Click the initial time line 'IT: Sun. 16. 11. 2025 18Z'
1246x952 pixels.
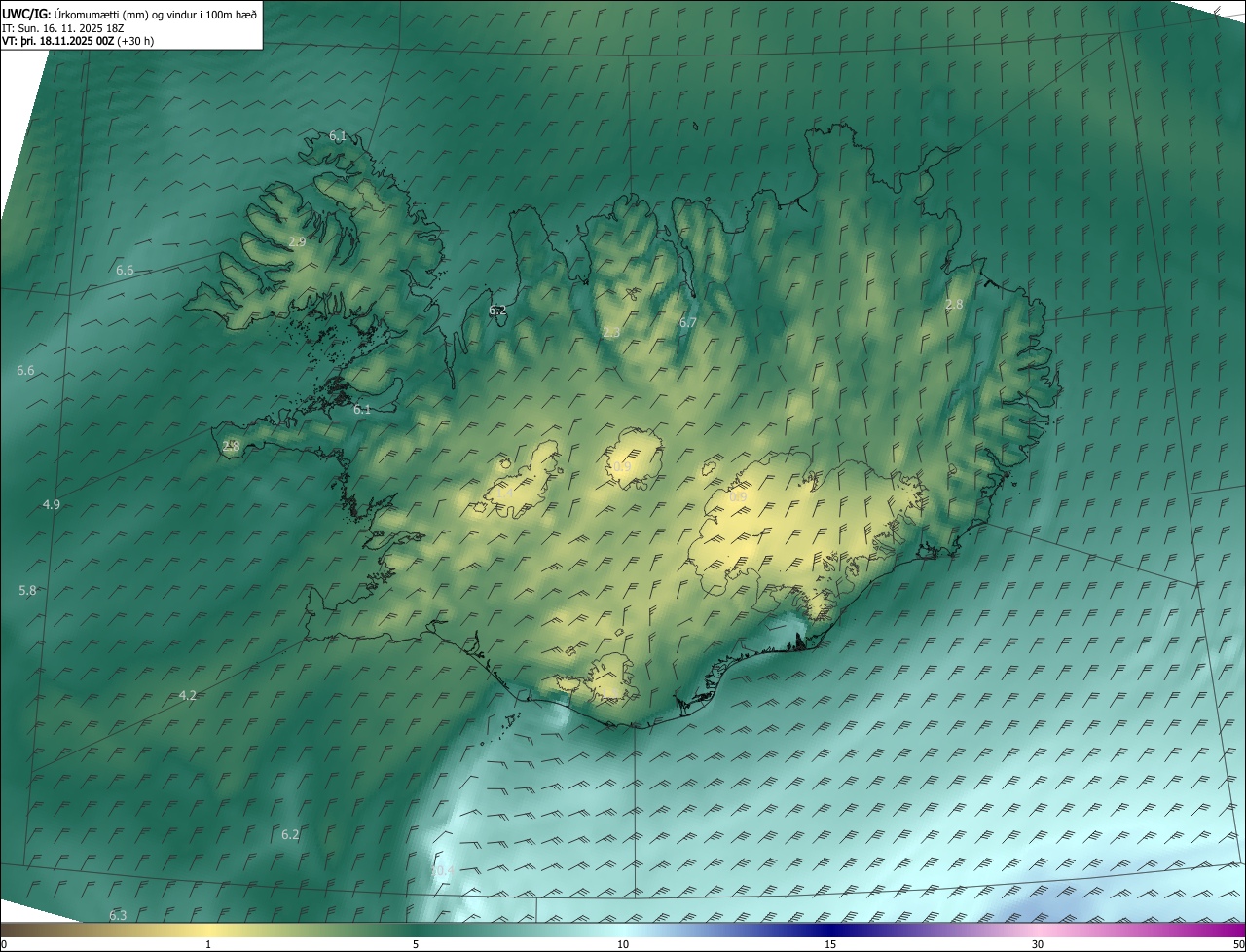[62, 27]
